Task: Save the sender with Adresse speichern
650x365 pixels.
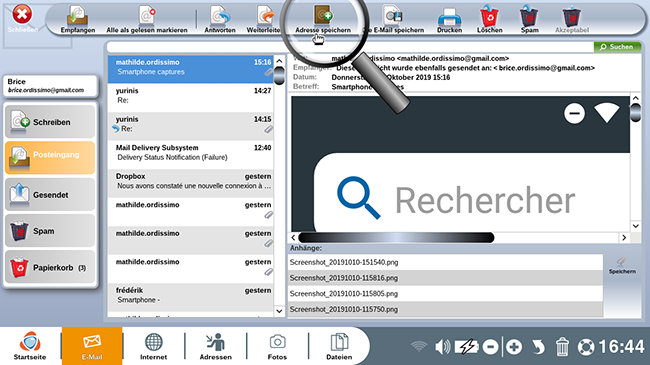Action: point(323,19)
